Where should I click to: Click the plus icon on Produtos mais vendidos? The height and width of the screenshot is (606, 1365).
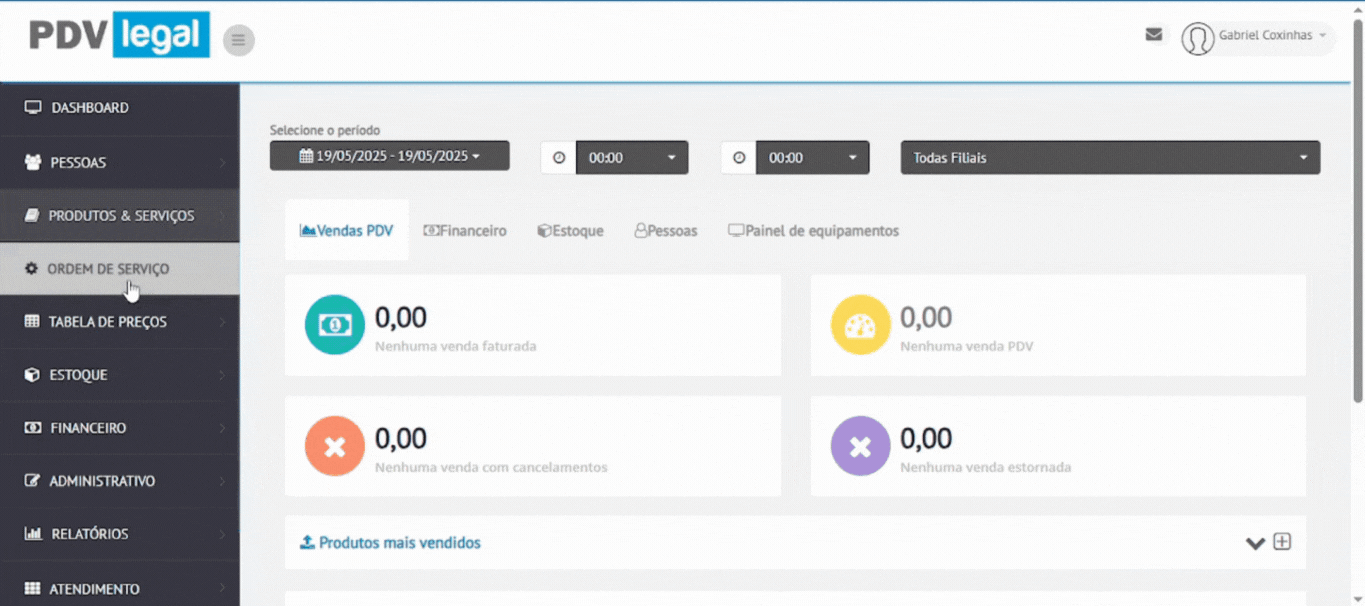1282,542
